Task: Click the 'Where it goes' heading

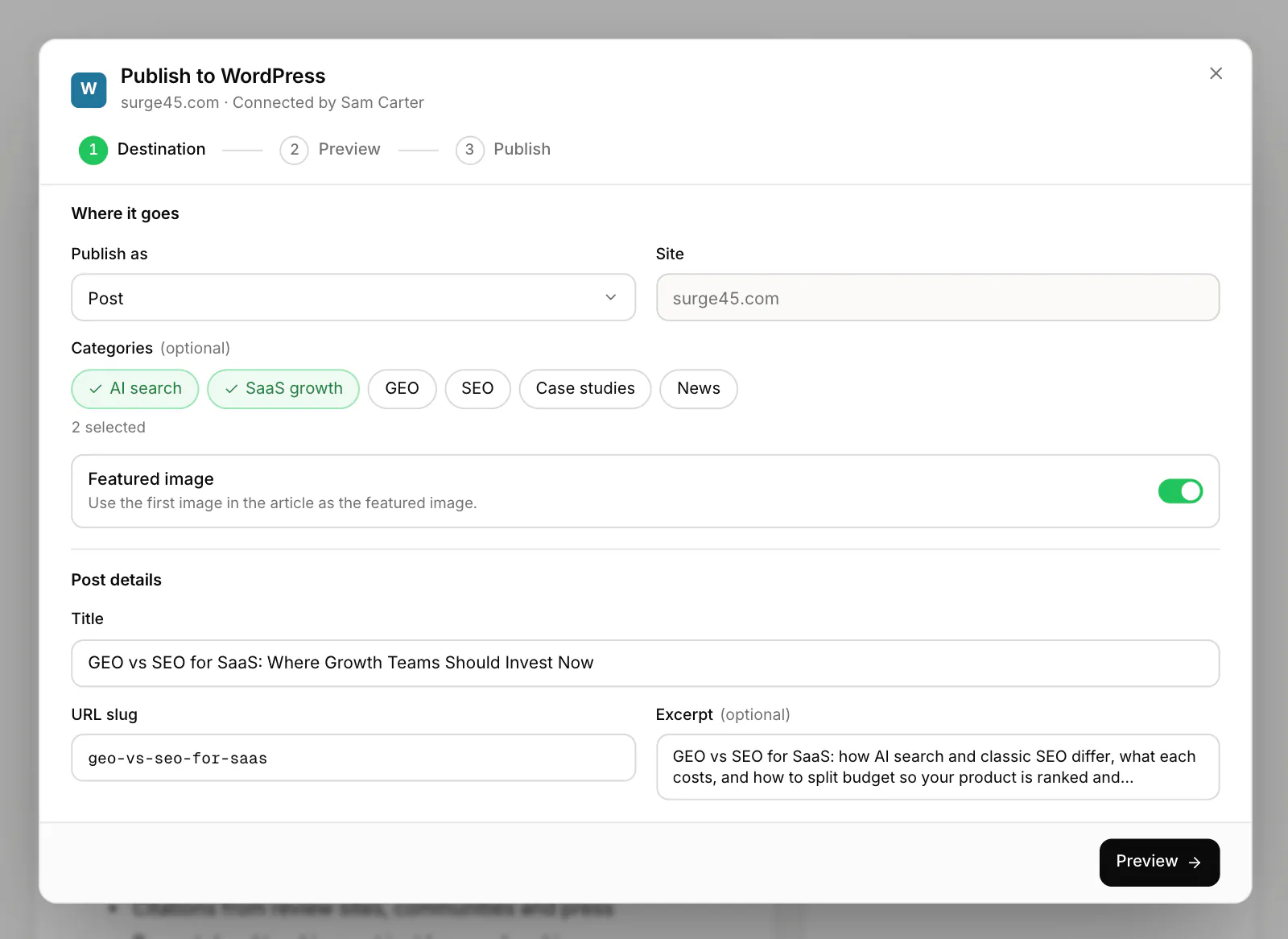Action: [x=126, y=213]
